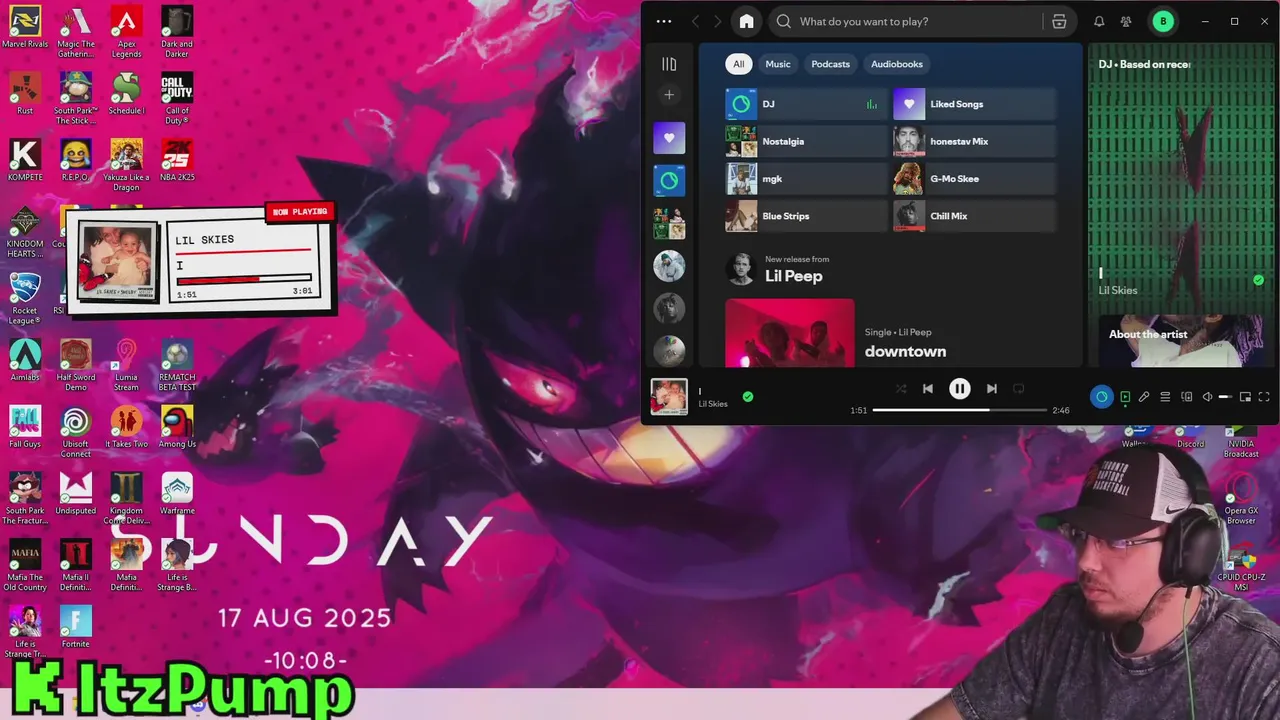Click the Now Playing widget album art

[x=119, y=261]
